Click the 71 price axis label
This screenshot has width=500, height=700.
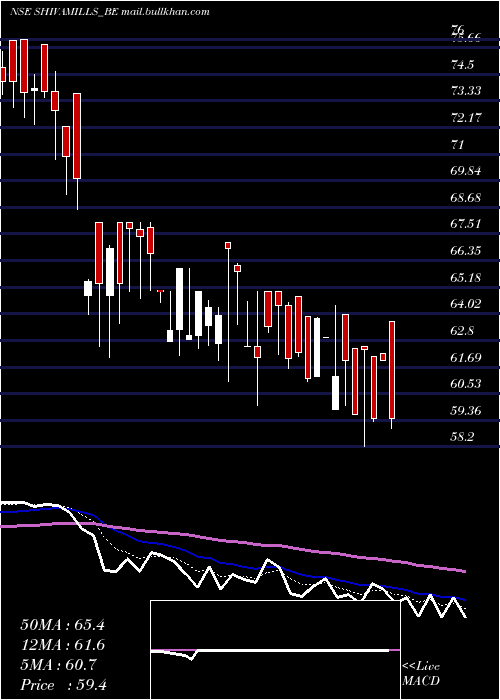click(458, 145)
